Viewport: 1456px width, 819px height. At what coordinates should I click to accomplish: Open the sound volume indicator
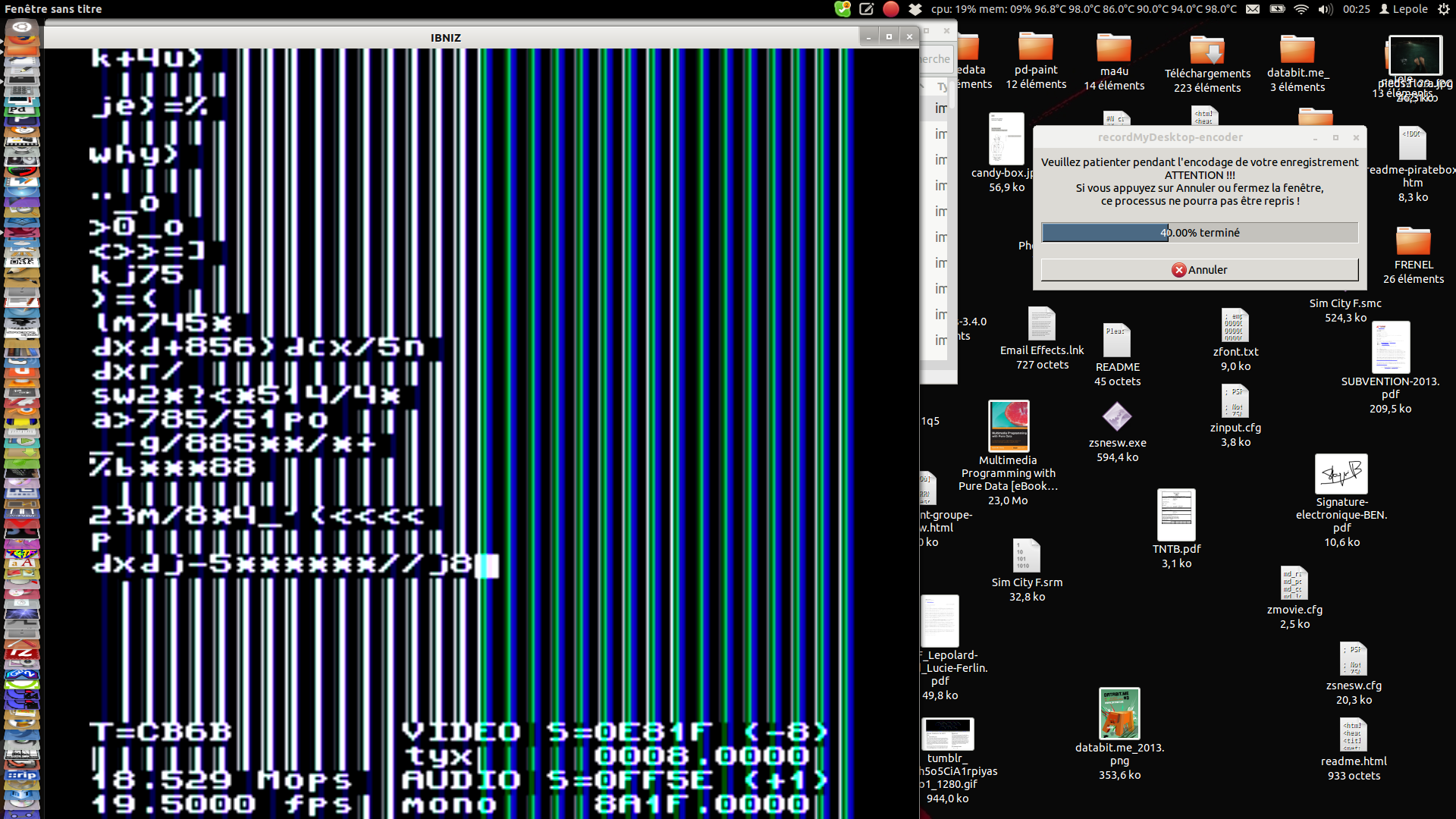point(1325,9)
